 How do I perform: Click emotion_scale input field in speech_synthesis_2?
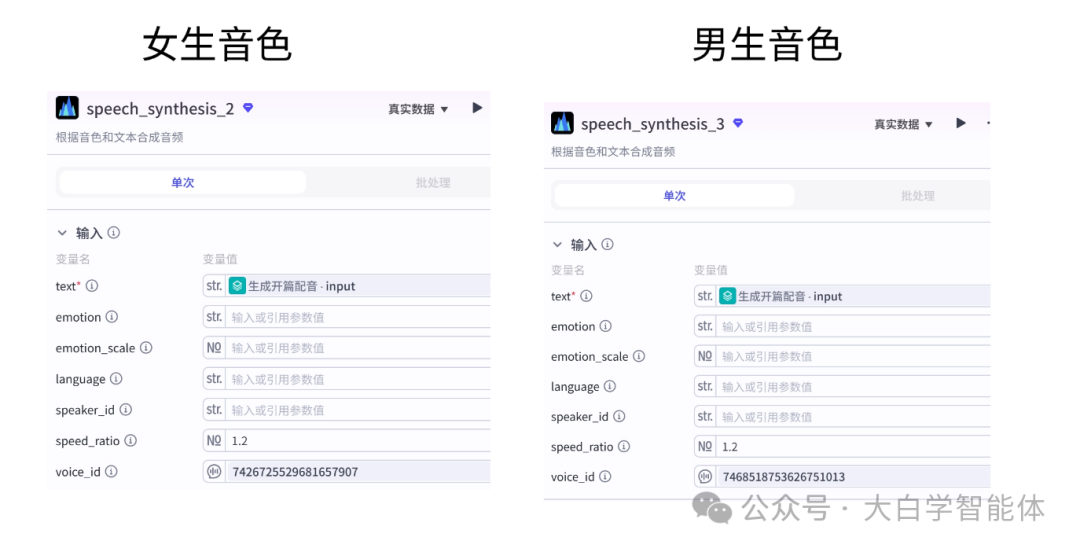(358, 348)
